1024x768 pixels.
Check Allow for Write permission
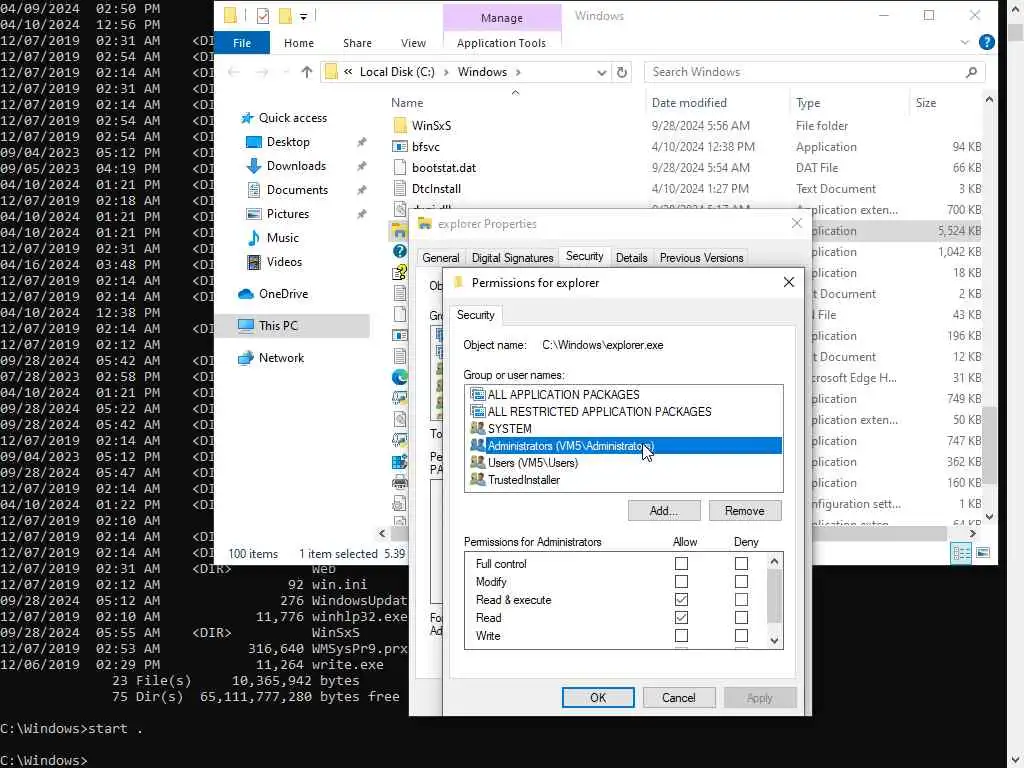(x=681, y=635)
